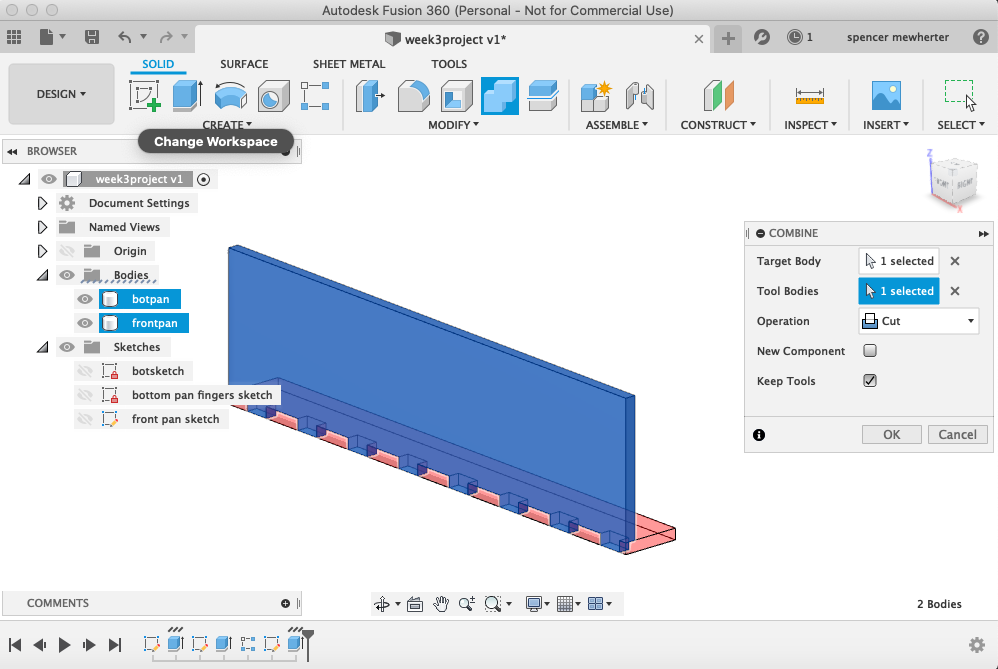Click the ViewCube orientation cube
Image resolution: width=998 pixels, height=669 pixels.
pos(953,182)
